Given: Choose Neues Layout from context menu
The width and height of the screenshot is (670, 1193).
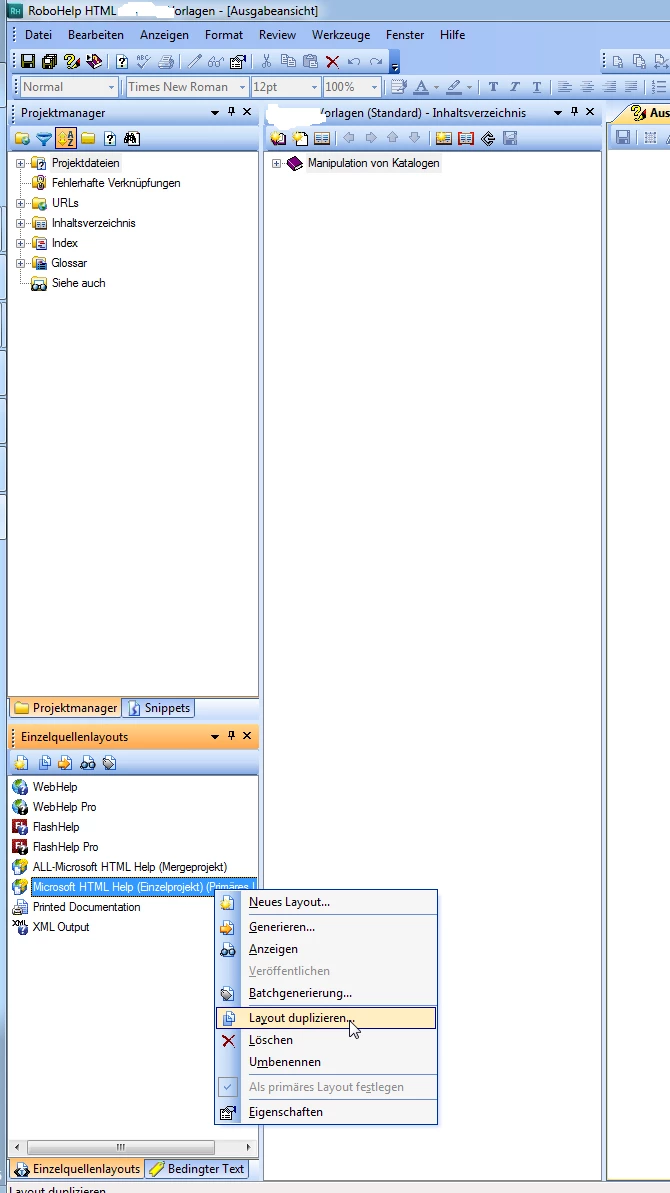Looking at the screenshot, I should pos(326,902).
